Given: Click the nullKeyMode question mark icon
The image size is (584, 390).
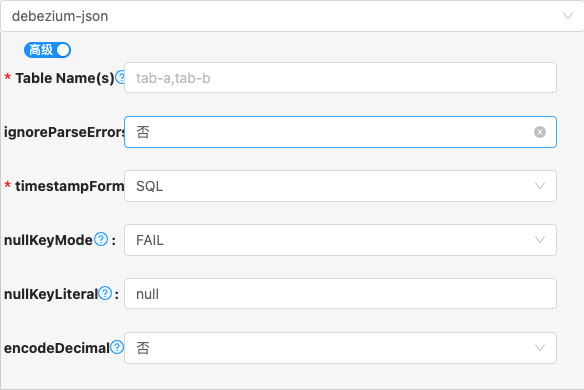Looking at the screenshot, I should tap(101, 240).
